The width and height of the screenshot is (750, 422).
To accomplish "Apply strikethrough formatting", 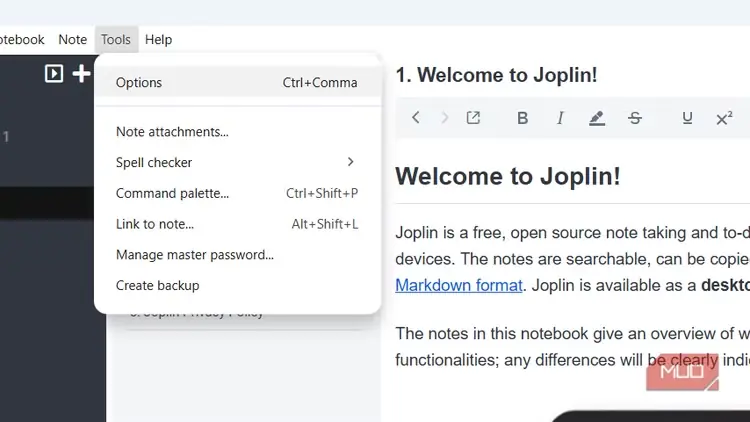I will point(635,118).
